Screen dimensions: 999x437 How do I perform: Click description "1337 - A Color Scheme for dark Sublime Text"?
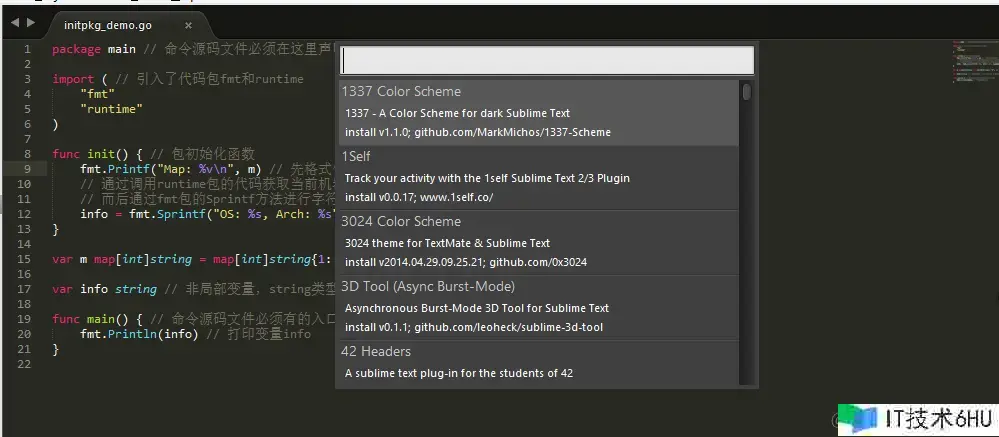coord(457,113)
